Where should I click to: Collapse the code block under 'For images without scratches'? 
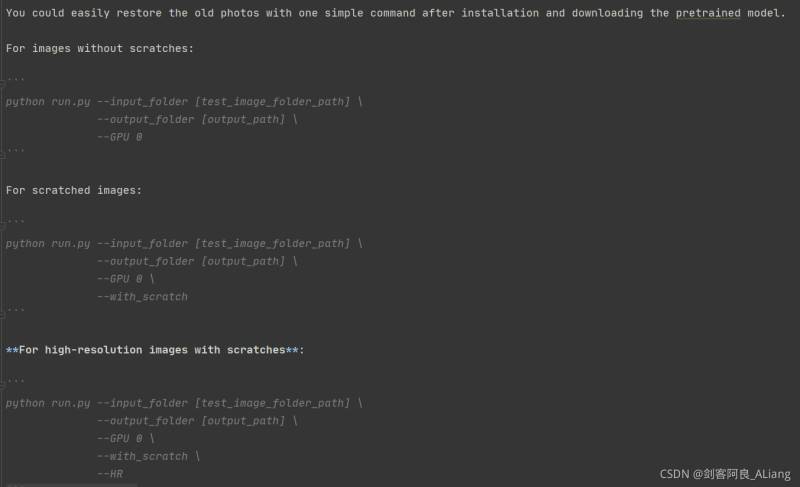(x=3, y=78)
